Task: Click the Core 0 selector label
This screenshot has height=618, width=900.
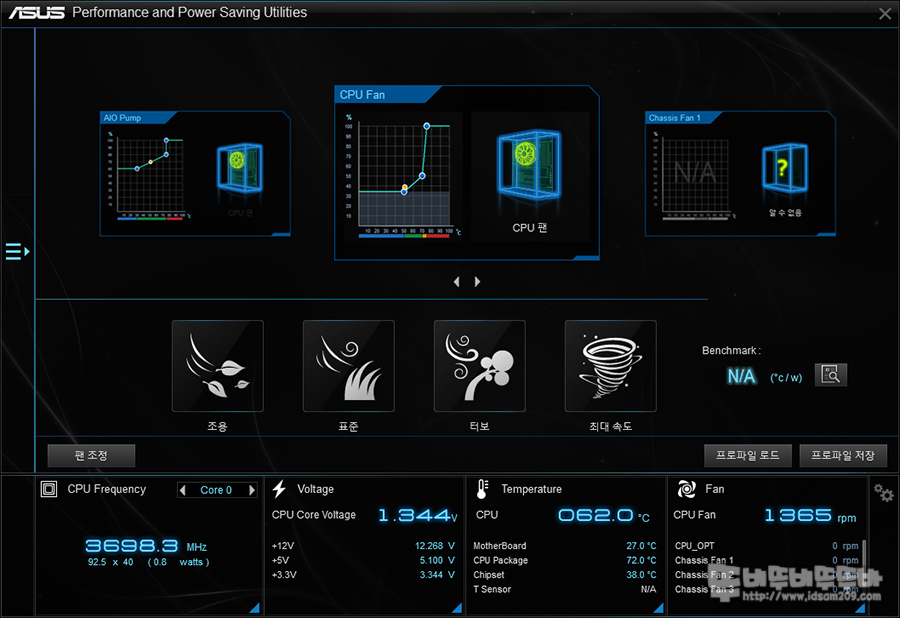Action: coord(216,490)
